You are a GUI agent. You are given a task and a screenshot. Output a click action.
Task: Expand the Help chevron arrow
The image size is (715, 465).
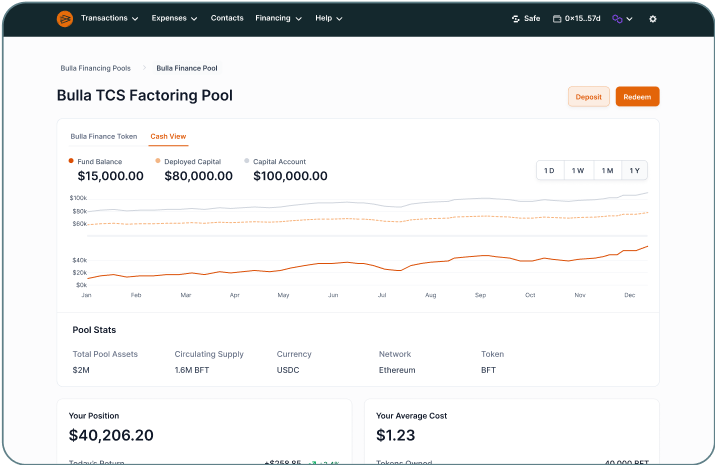[339, 19]
